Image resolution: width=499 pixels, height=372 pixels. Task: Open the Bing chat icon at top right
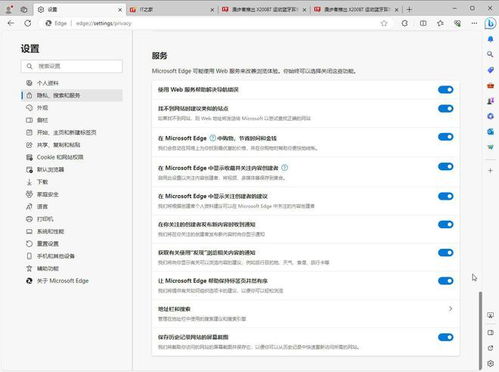click(490, 23)
